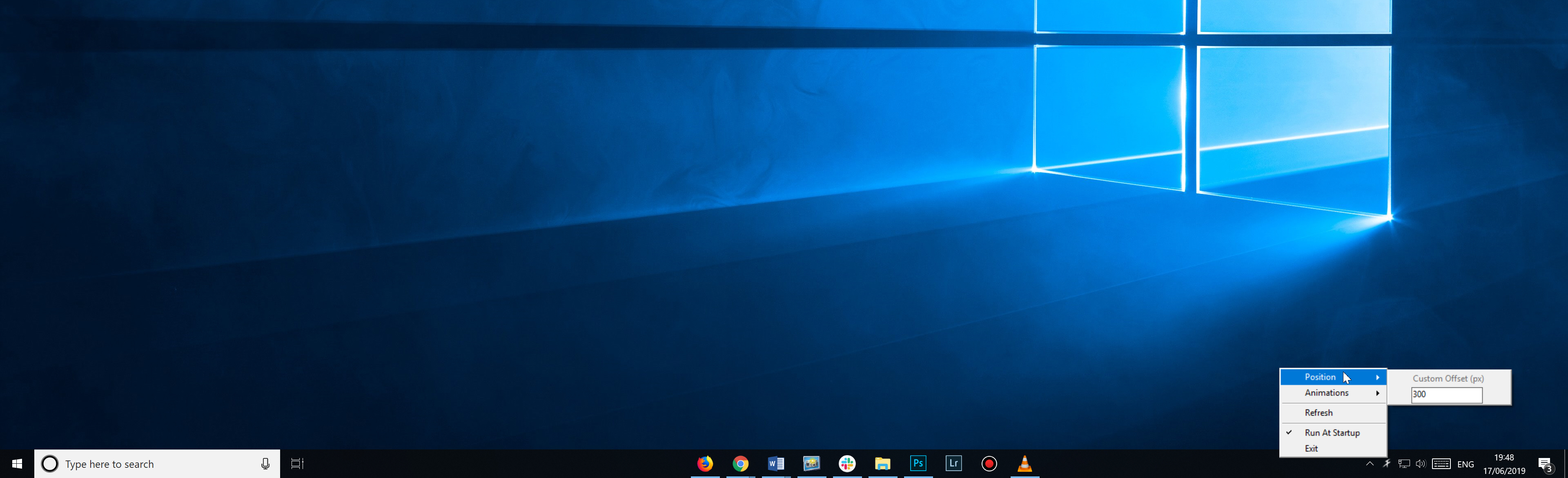Launch Photoshop from the taskbar

(918, 463)
